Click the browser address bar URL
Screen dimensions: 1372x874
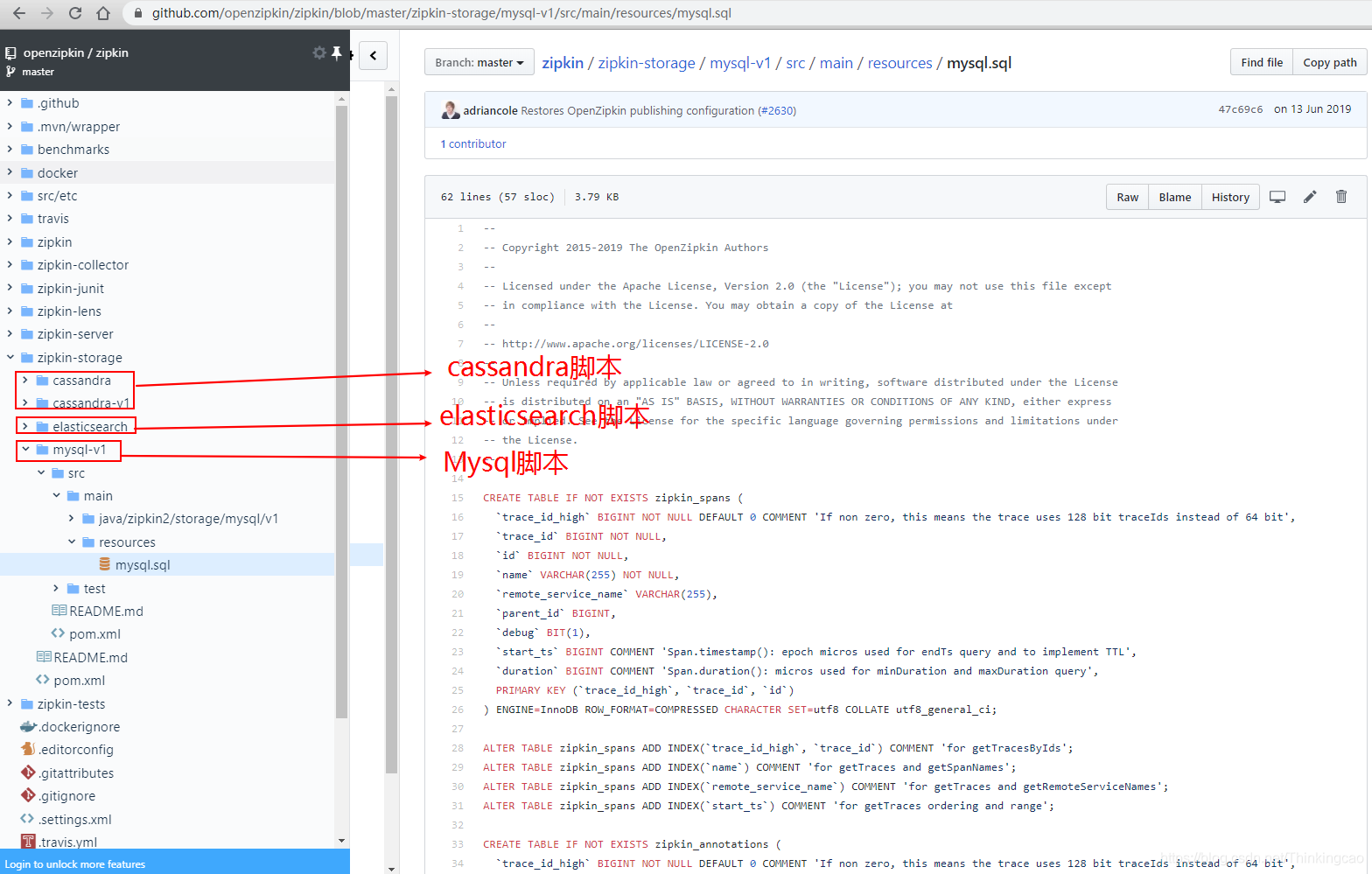click(442, 13)
